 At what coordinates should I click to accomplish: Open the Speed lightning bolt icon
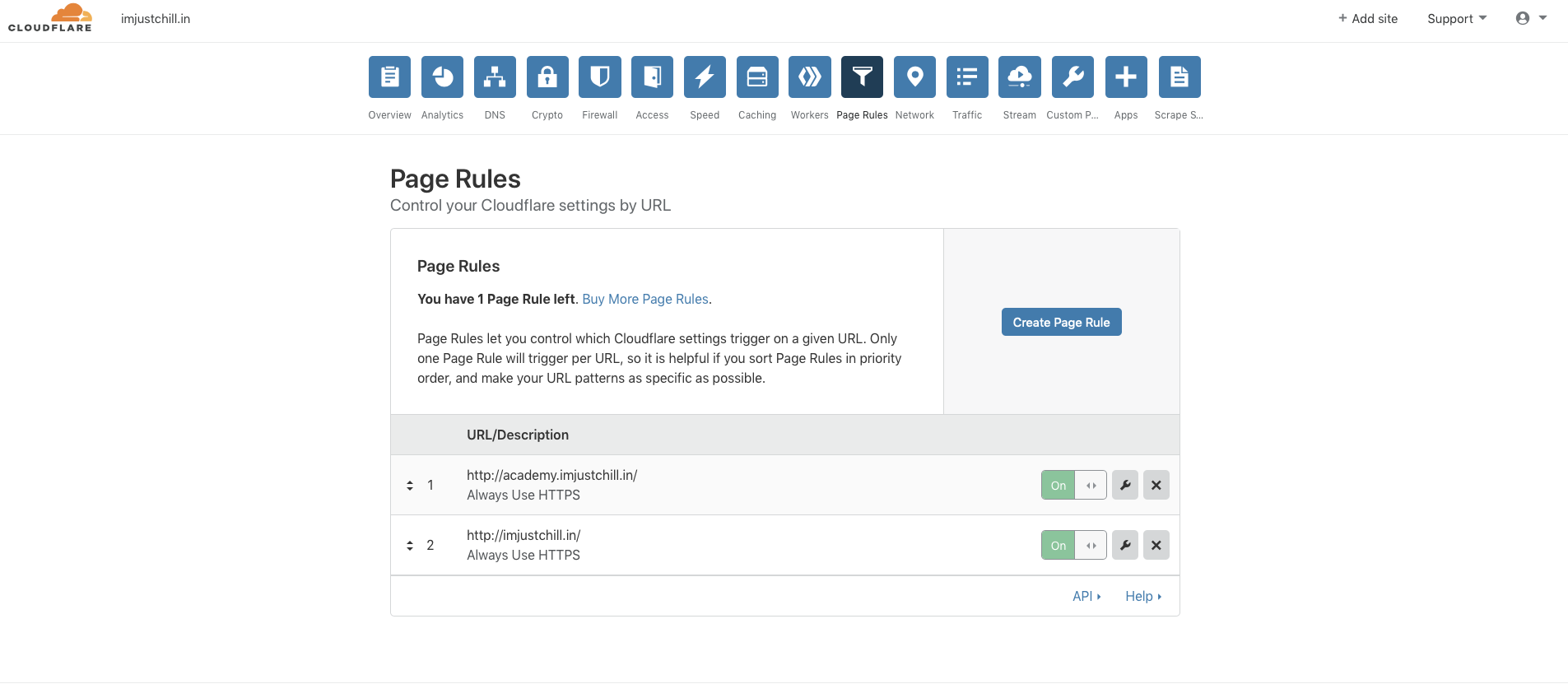705,77
